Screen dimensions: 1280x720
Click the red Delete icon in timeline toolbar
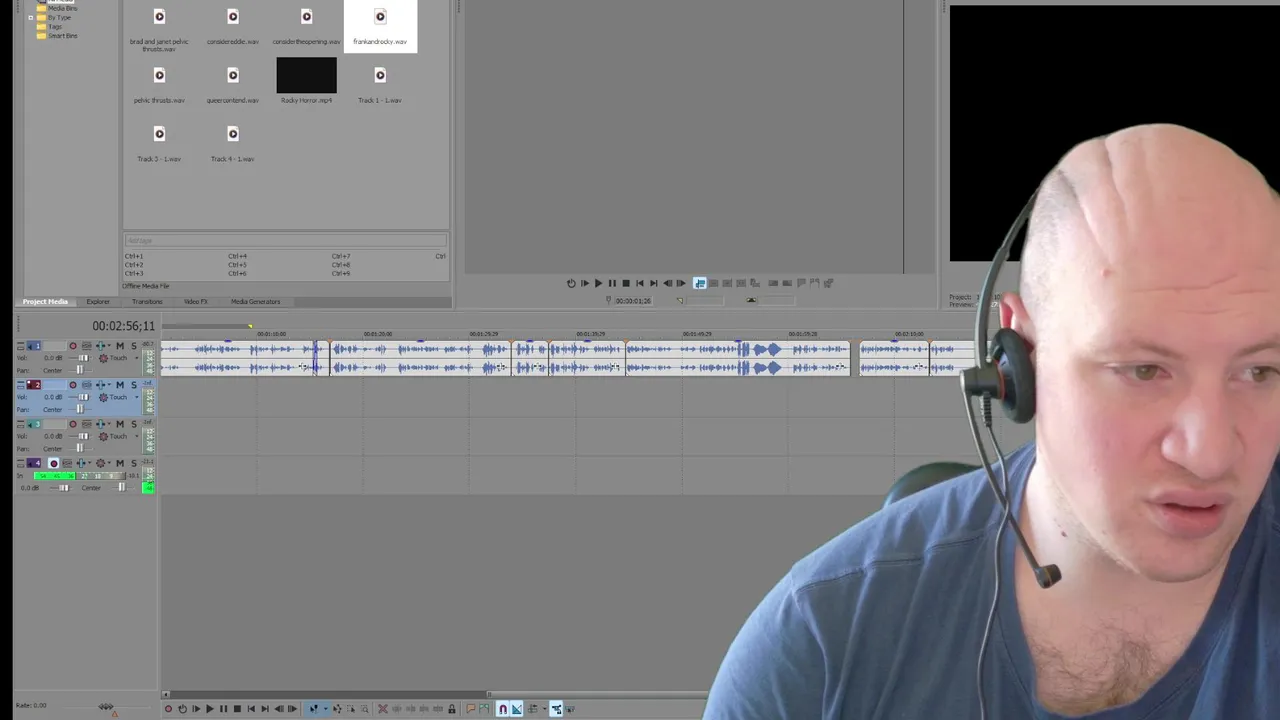click(x=383, y=709)
